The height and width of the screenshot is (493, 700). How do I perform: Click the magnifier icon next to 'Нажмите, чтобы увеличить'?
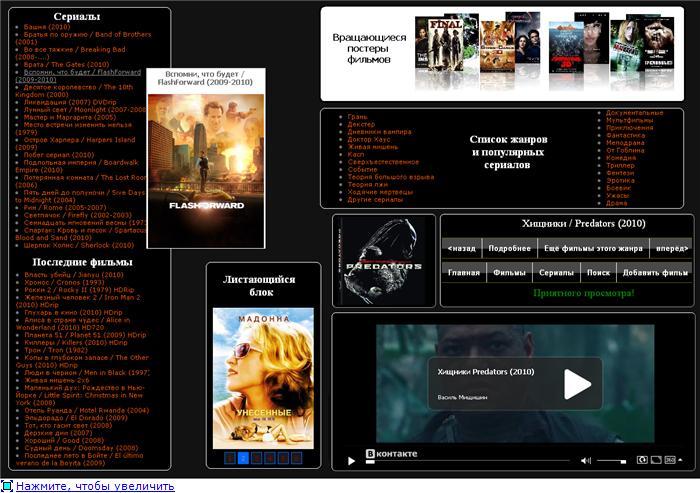tap(7, 486)
